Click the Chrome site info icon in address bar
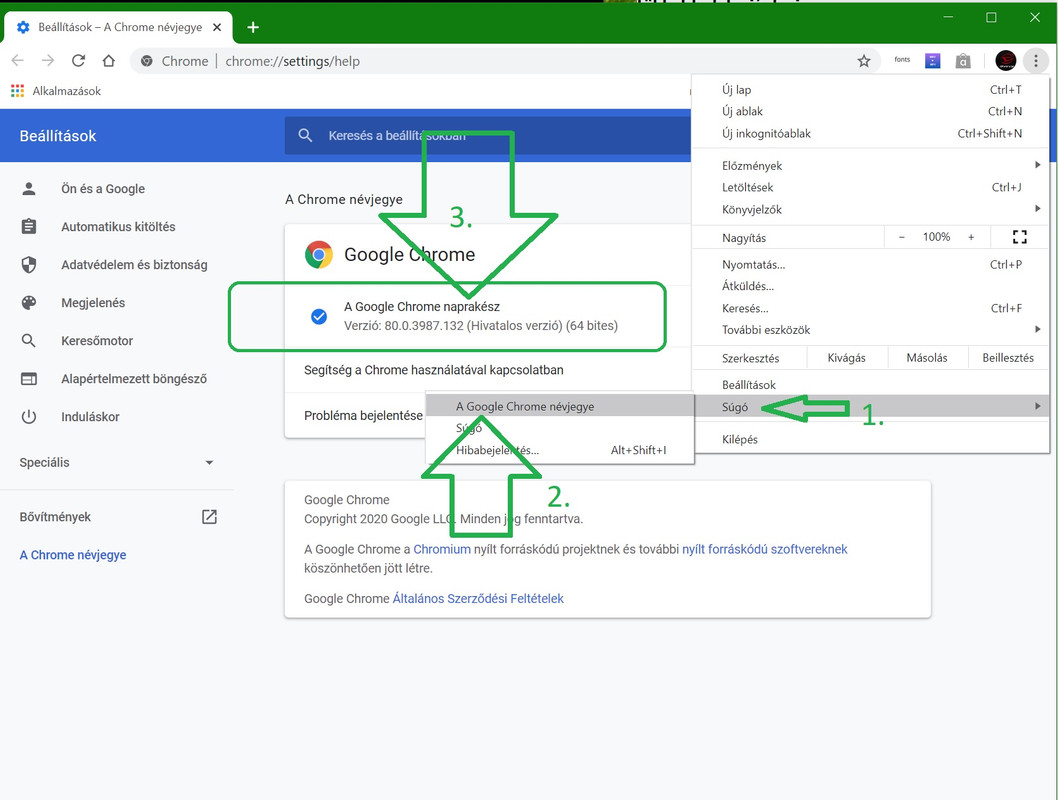 click(146, 61)
